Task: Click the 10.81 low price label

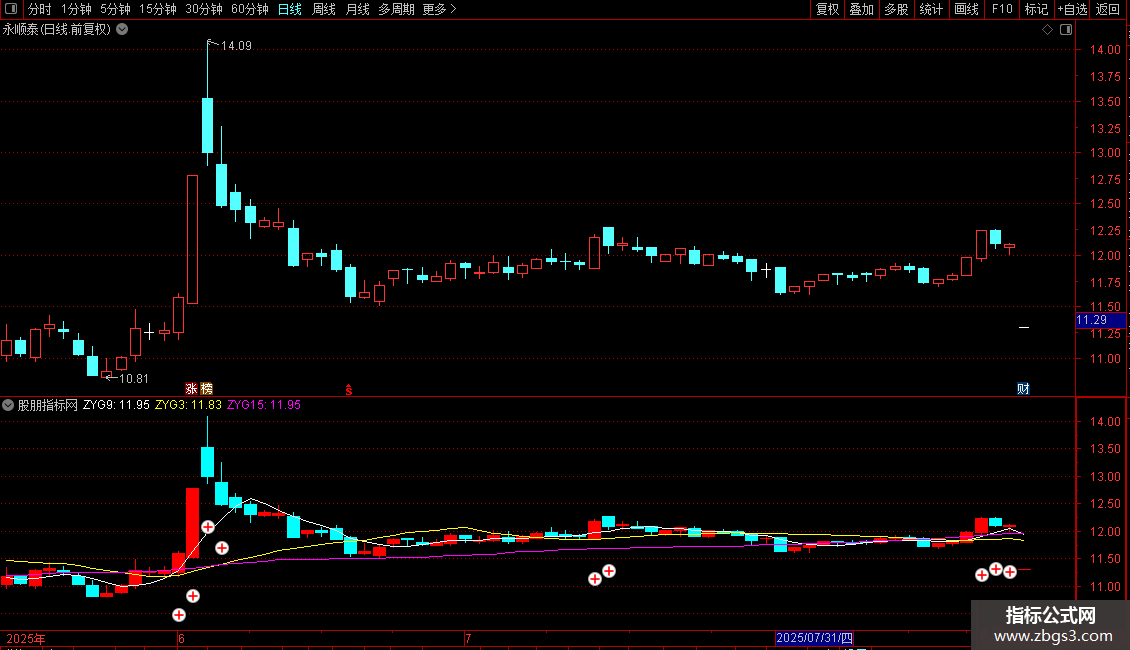Action: click(x=134, y=379)
